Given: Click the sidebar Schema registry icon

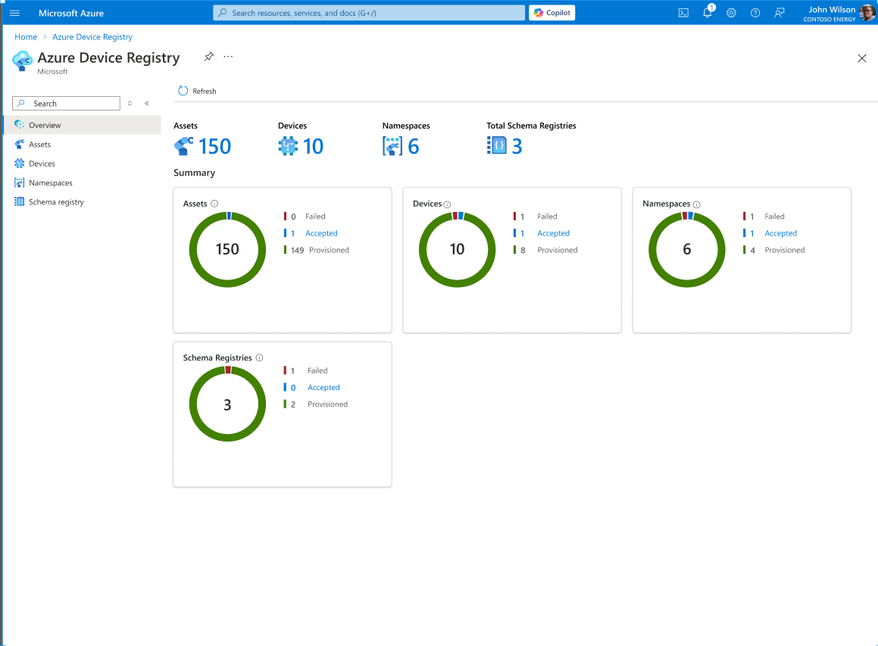Looking at the screenshot, I should pyautogui.click(x=19, y=202).
